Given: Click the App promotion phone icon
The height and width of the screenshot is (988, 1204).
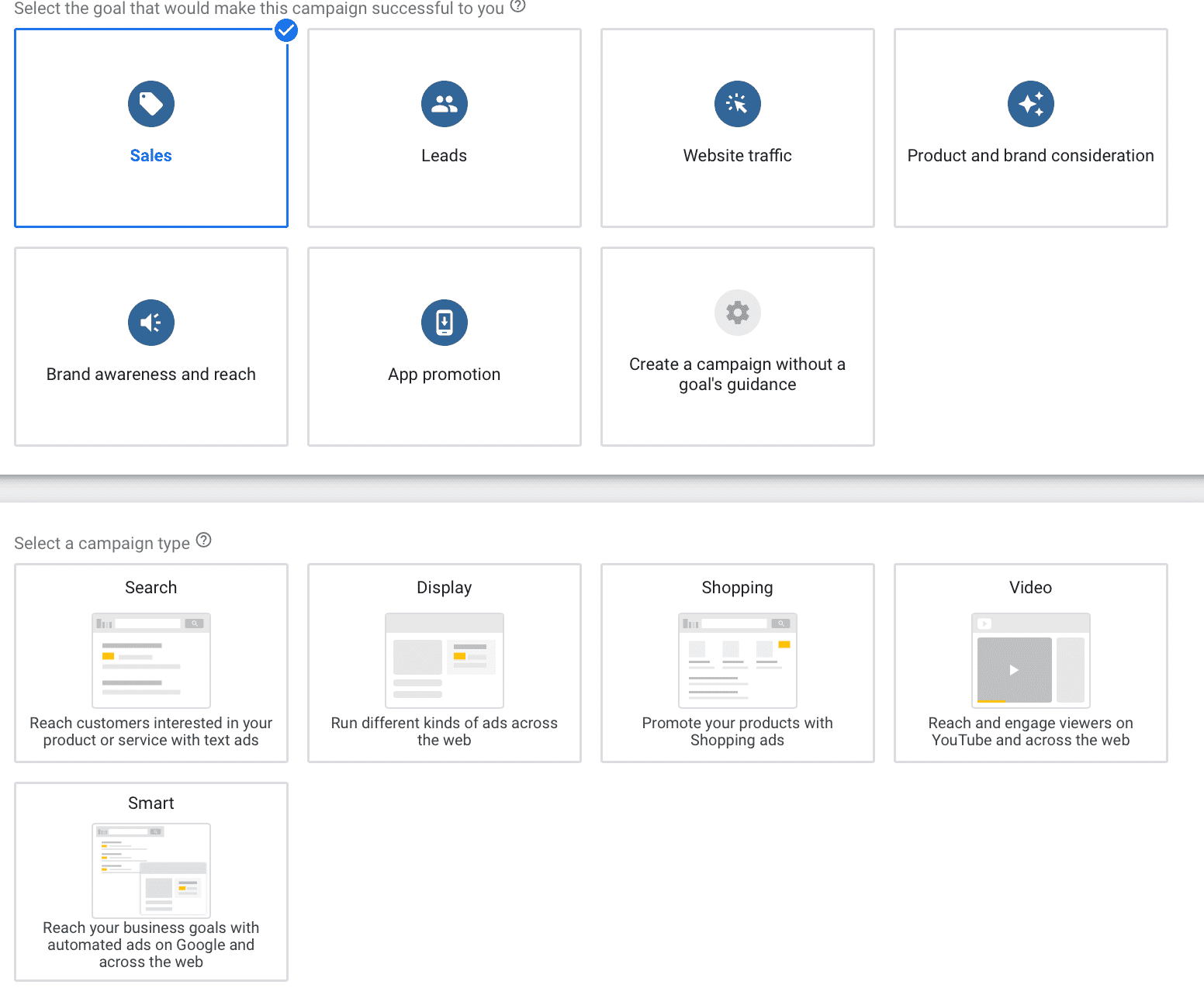Looking at the screenshot, I should coord(445,323).
